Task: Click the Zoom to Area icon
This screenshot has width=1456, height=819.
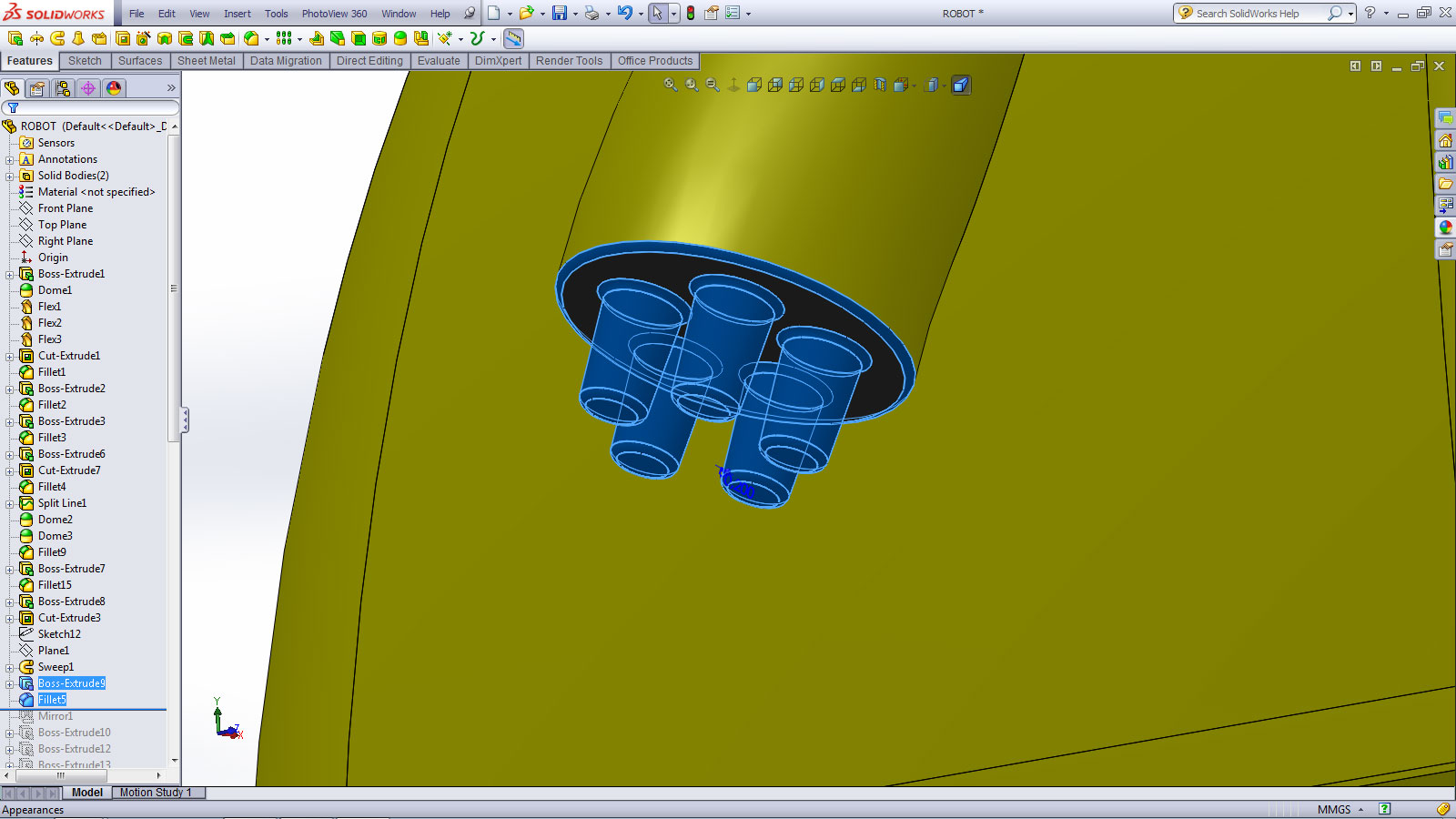Action: (x=692, y=85)
